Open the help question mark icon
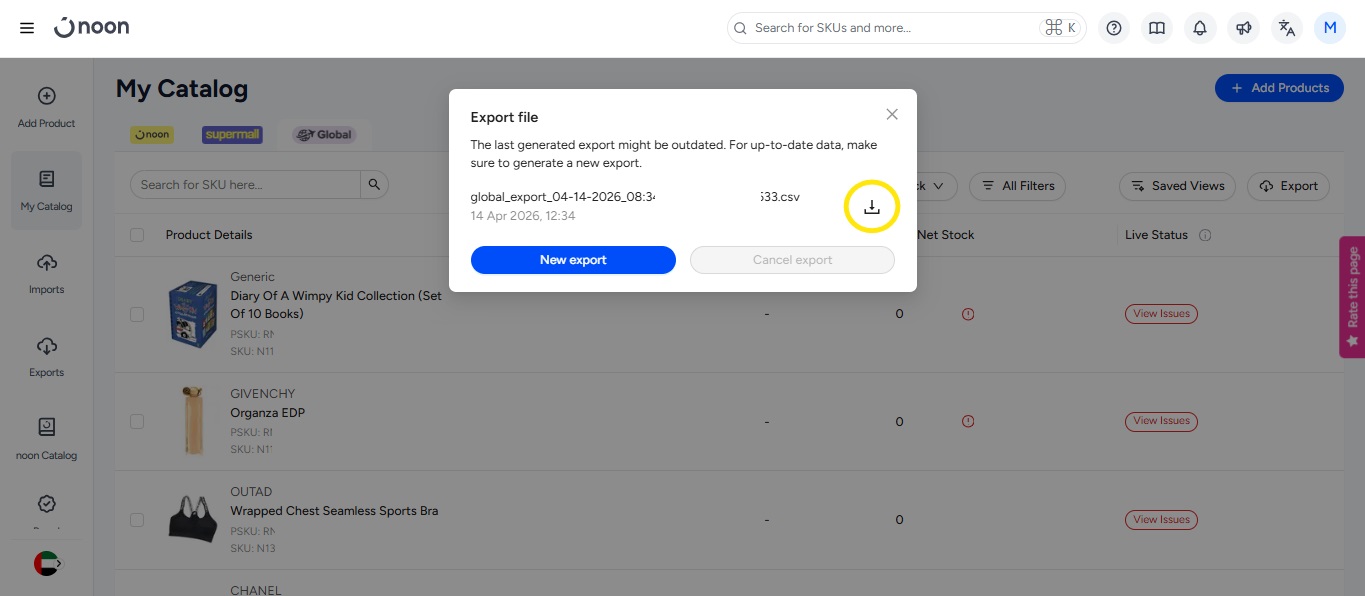 [x=1114, y=28]
